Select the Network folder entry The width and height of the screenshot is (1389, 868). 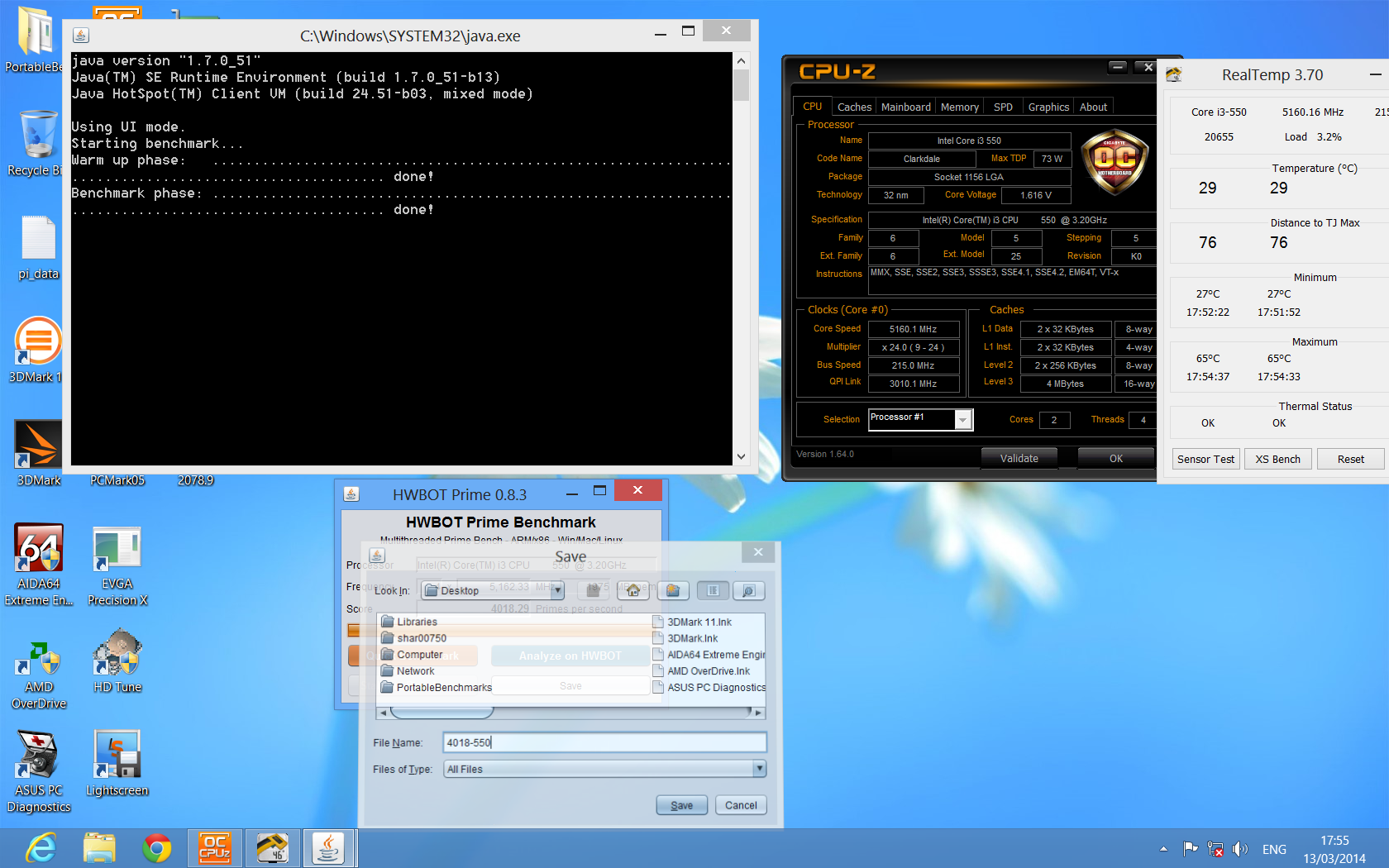(408, 671)
